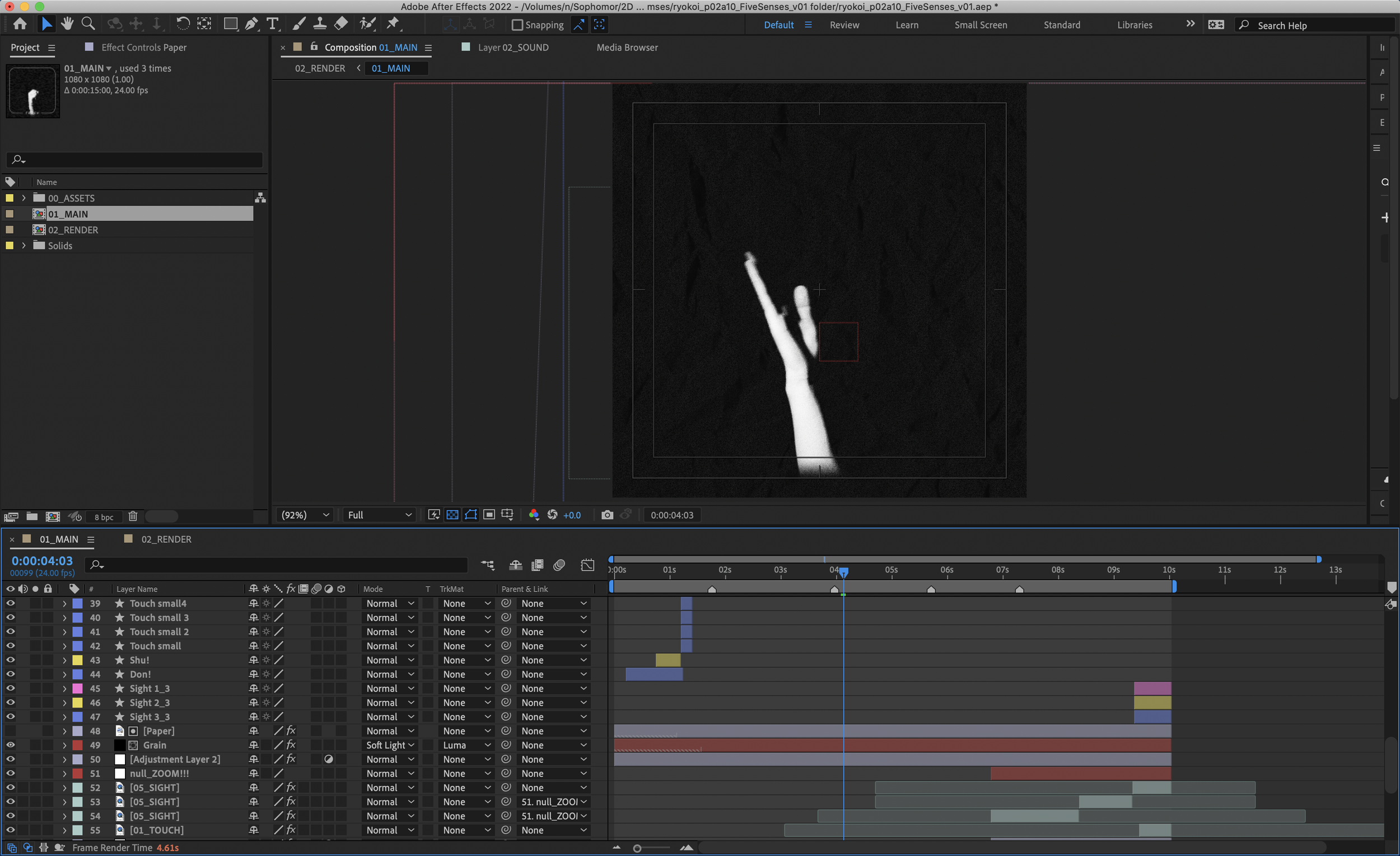The image size is (1400, 856).
Task: Show the Paper layer visibility
Action: (x=10, y=731)
